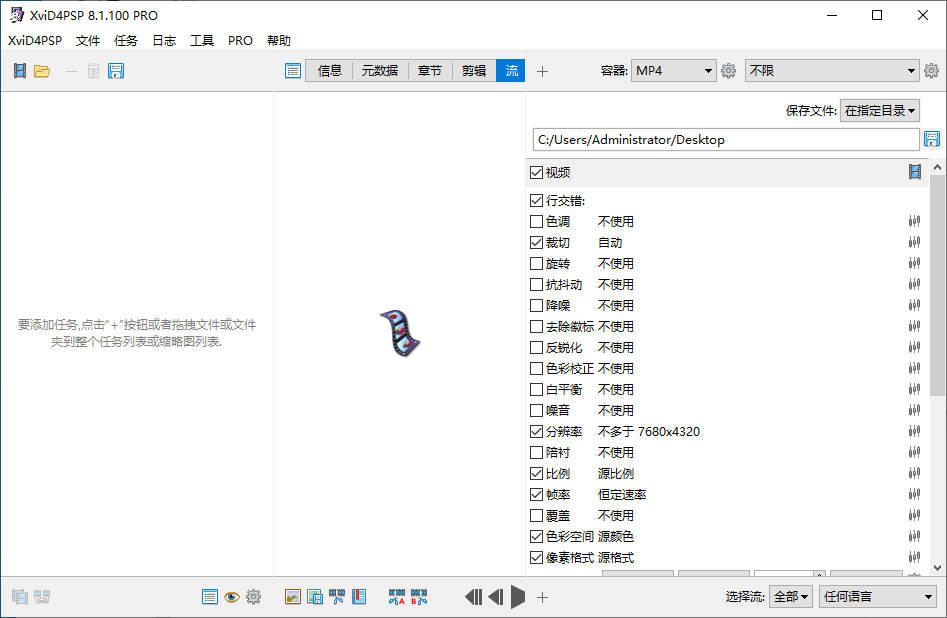Enable the 色调 checkbox
This screenshot has height=618, width=947.
coord(536,222)
